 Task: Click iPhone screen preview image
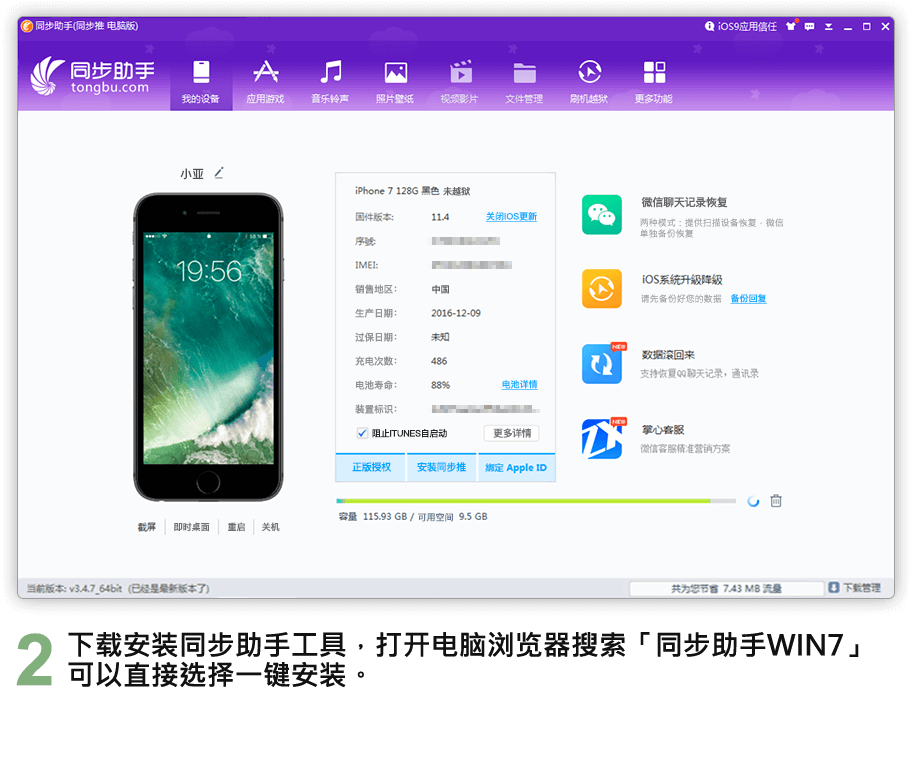click(208, 346)
